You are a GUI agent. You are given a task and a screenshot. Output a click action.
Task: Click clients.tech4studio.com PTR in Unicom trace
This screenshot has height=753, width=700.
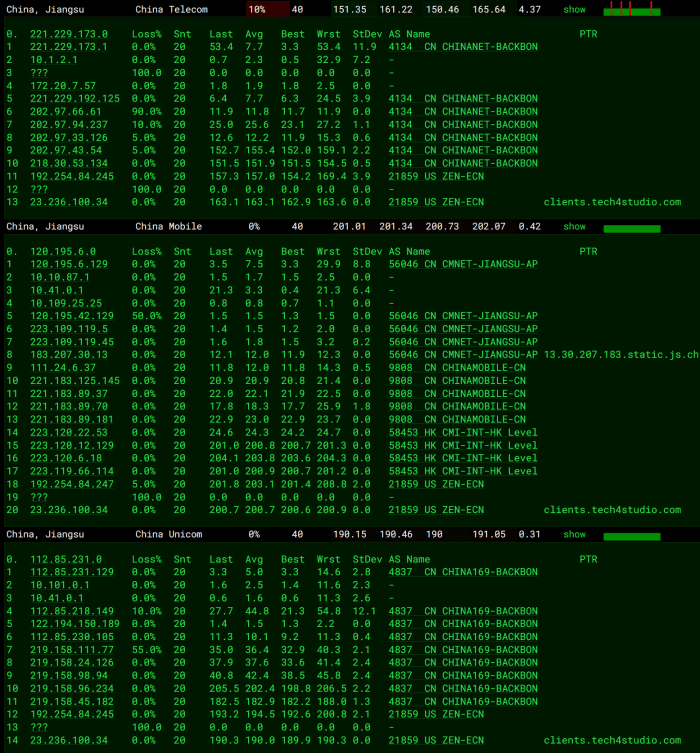(612, 740)
